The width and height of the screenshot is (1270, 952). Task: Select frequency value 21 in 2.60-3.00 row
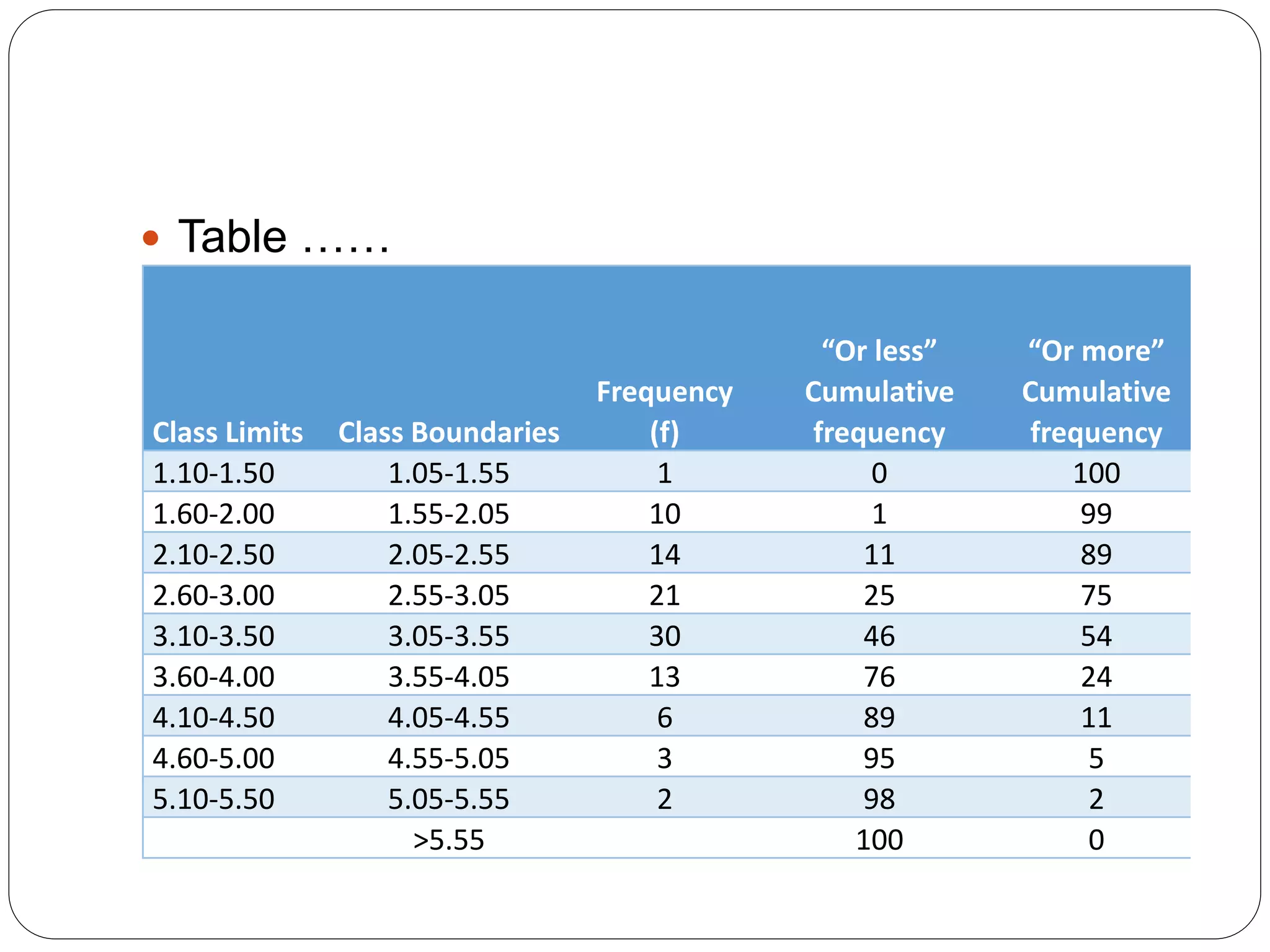[x=665, y=596]
